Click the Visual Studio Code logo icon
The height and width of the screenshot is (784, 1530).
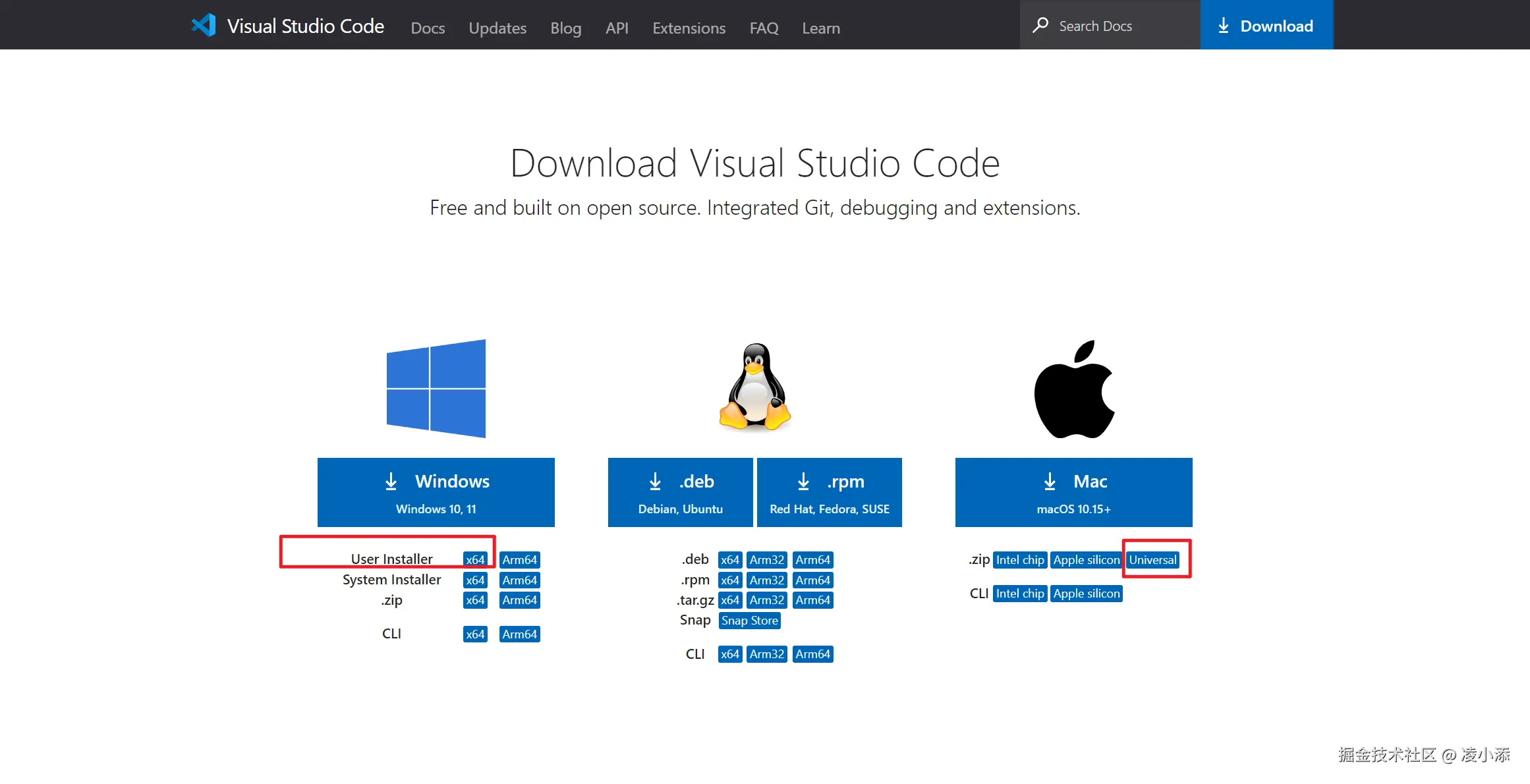204,26
